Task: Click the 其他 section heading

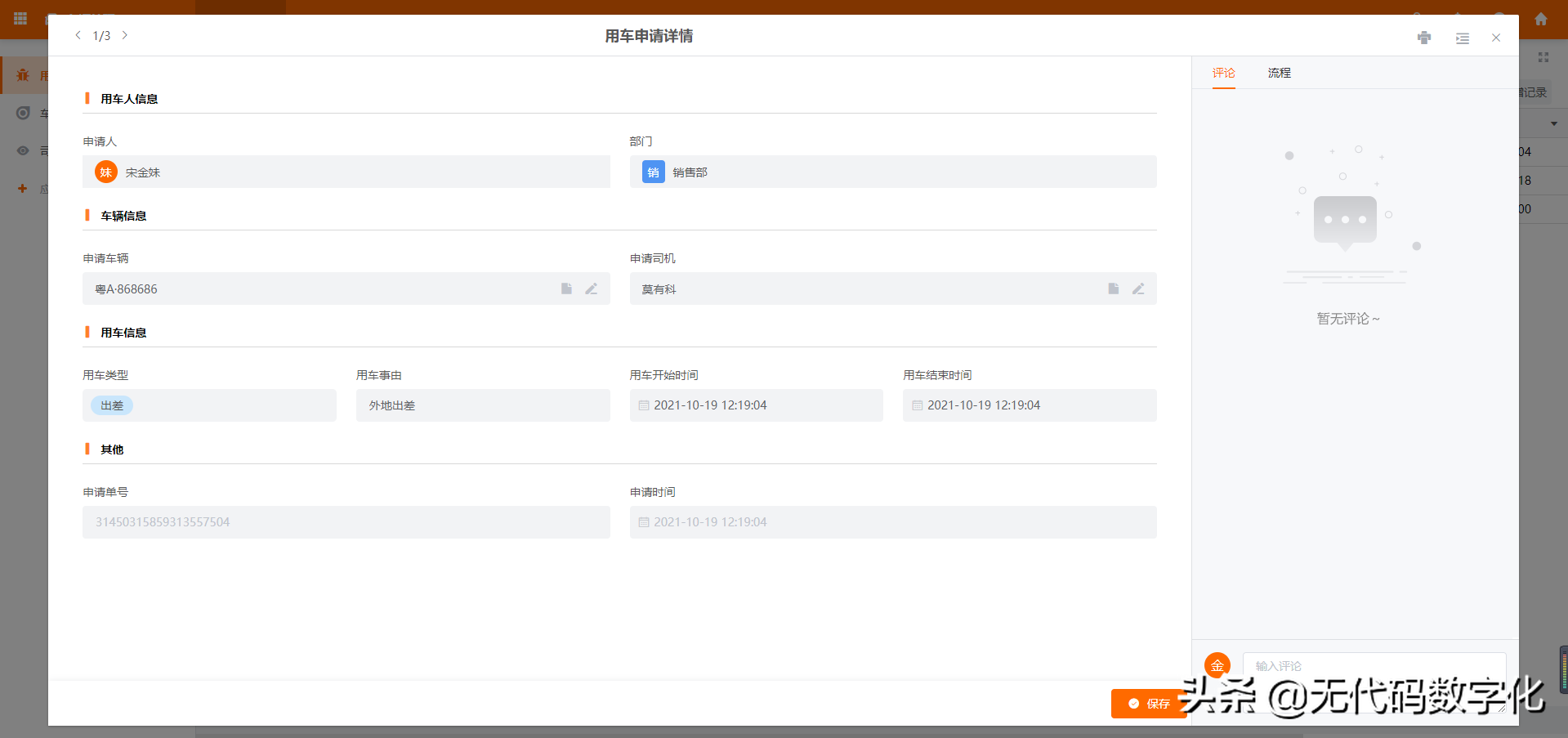Action: point(112,450)
